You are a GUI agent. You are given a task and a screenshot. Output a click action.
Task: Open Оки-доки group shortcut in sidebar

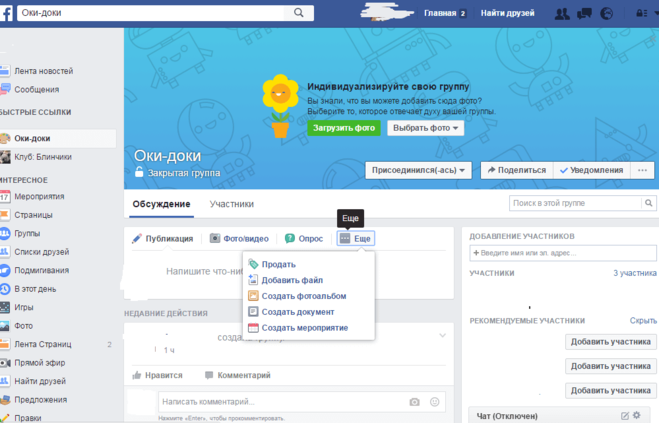tap(58, 138)
